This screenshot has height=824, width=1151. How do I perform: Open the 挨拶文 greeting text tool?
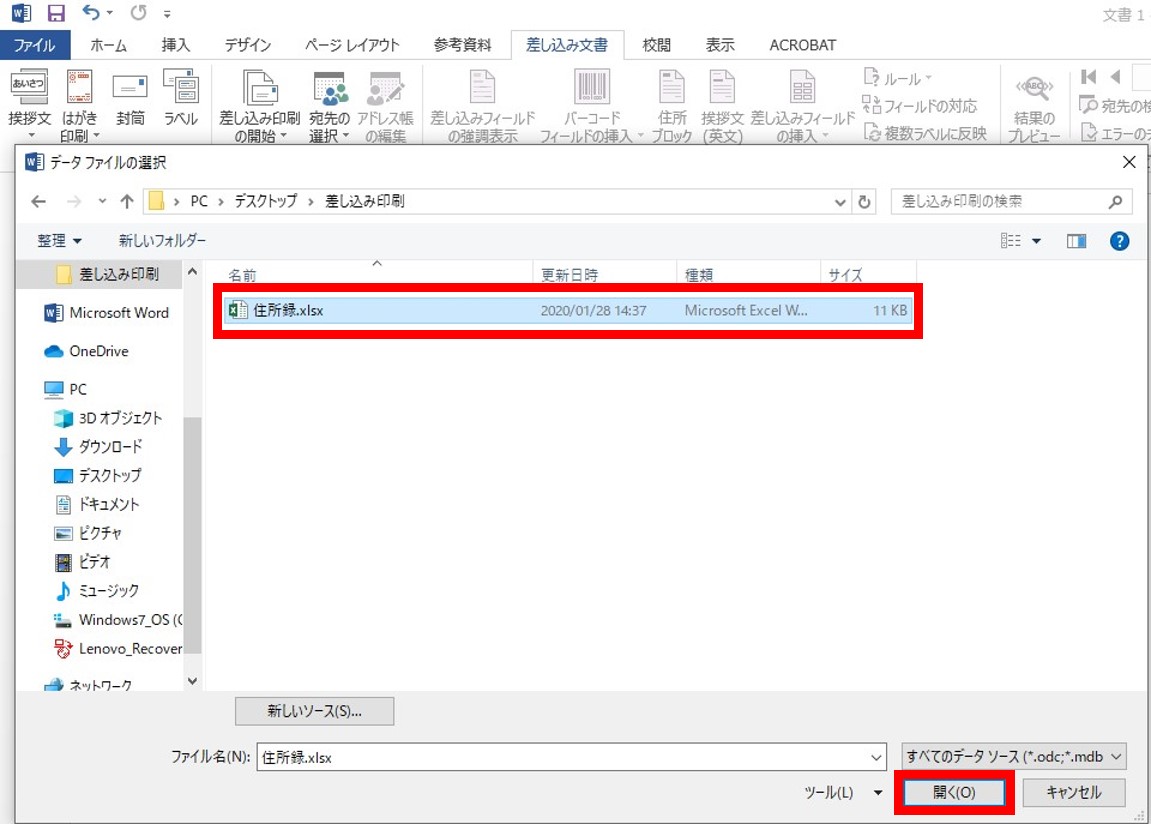point(29,105)
